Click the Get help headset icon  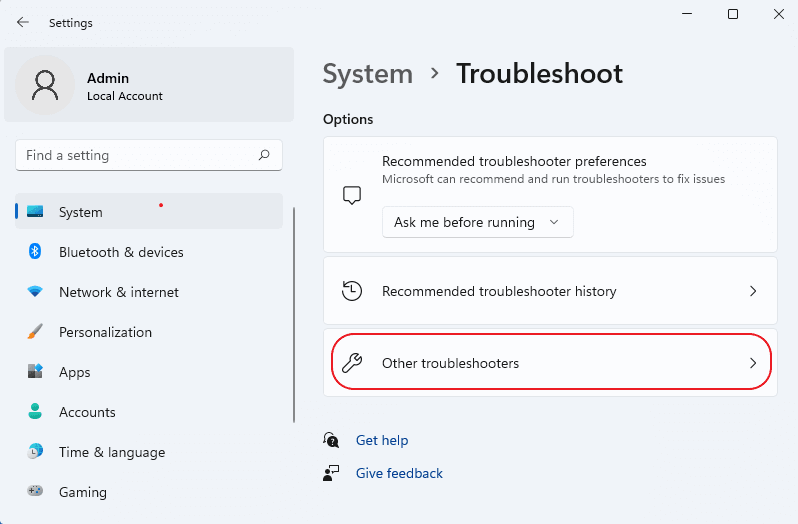tap(331, 440)
